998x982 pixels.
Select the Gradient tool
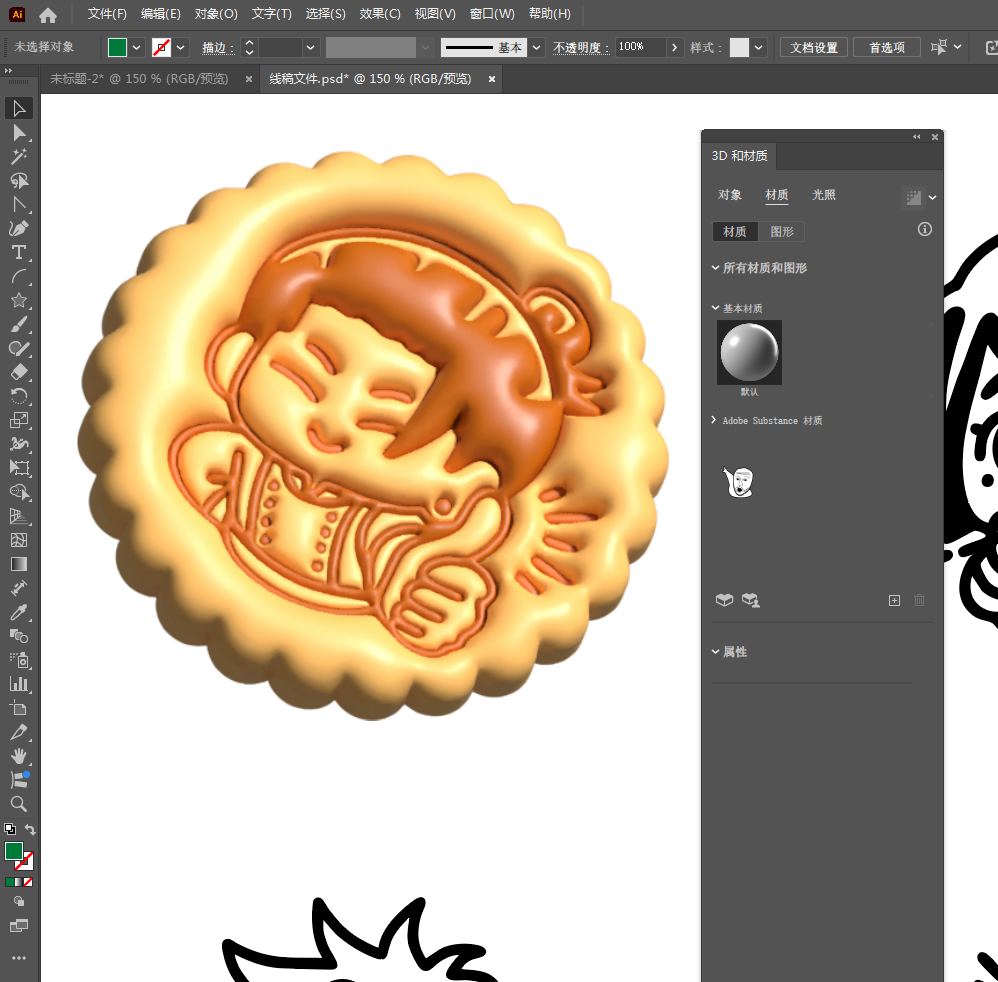(19, 564)
